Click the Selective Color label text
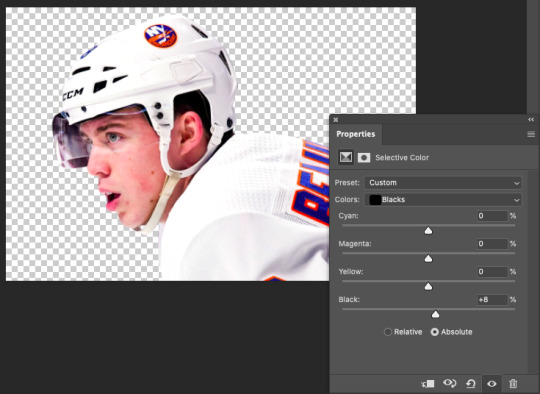The width and height of the screenshot is (540, 394). pyautogui.click(x=402, y=158)
